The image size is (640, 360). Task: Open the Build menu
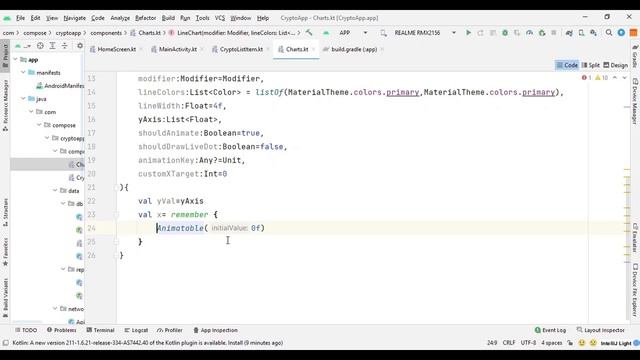click(x=168, y=18)
